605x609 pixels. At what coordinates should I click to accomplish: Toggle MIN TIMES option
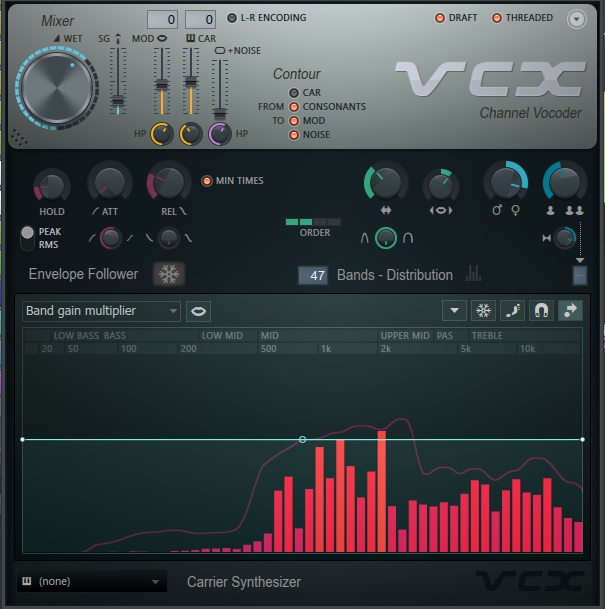click(x=207, y=181)
